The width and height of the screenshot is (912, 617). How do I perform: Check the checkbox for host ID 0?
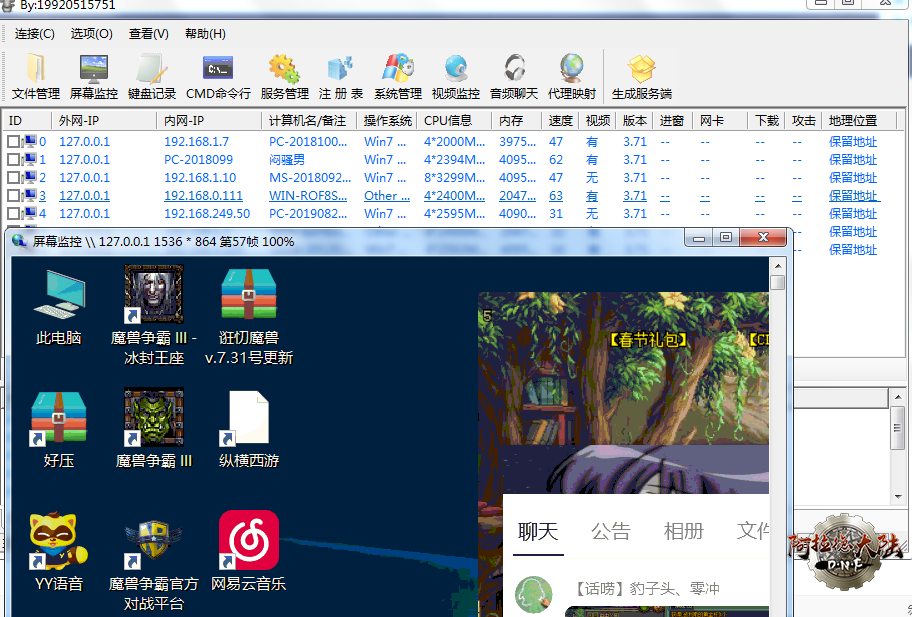(x=14, y=142)
